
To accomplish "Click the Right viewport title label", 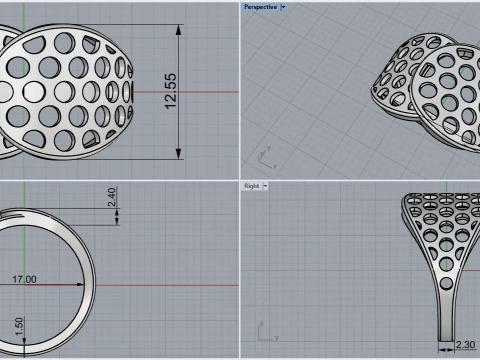I will [x=251, y=186].
